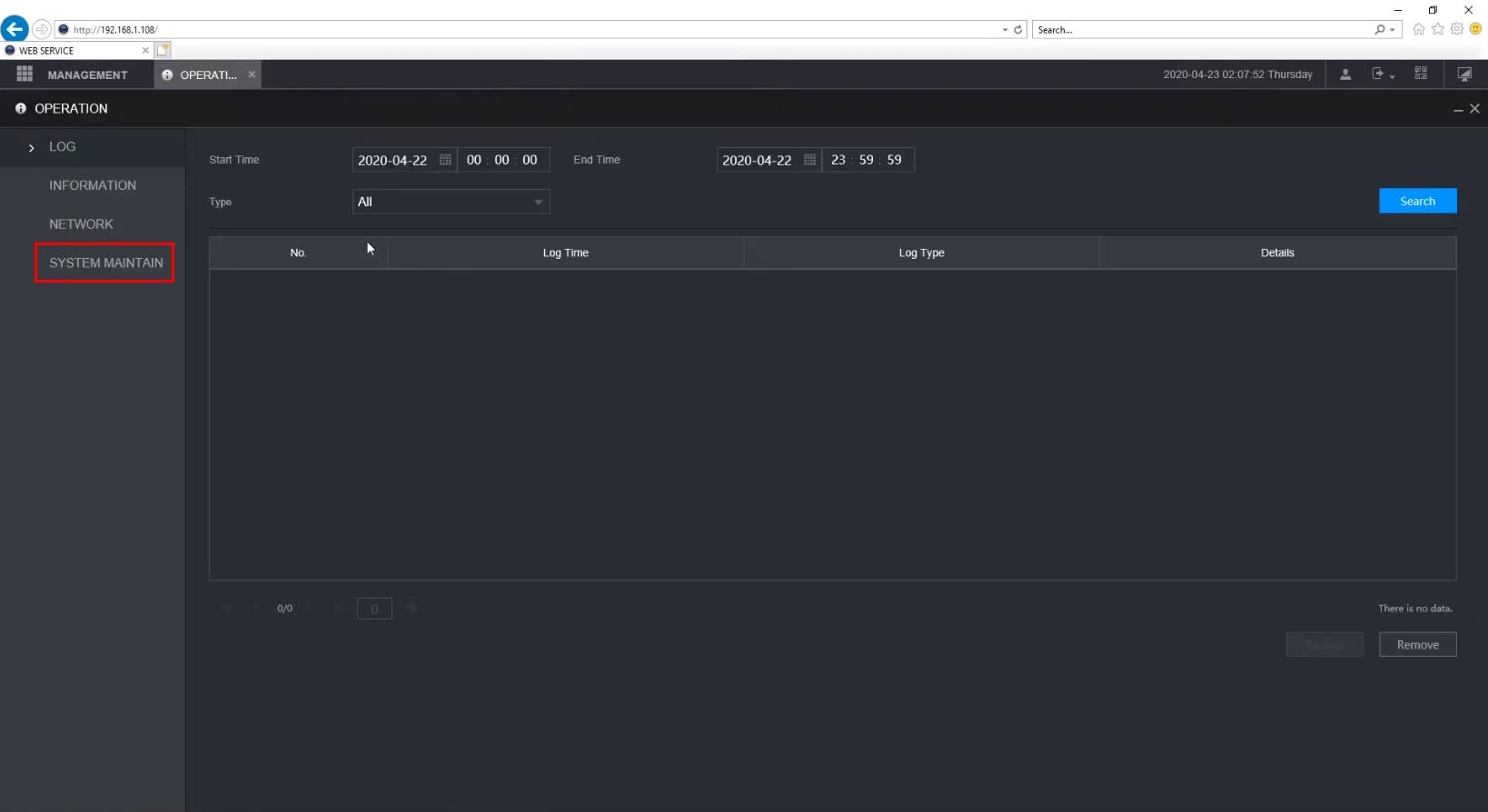Open NETWORK in the sidebar

coord(81,224)
